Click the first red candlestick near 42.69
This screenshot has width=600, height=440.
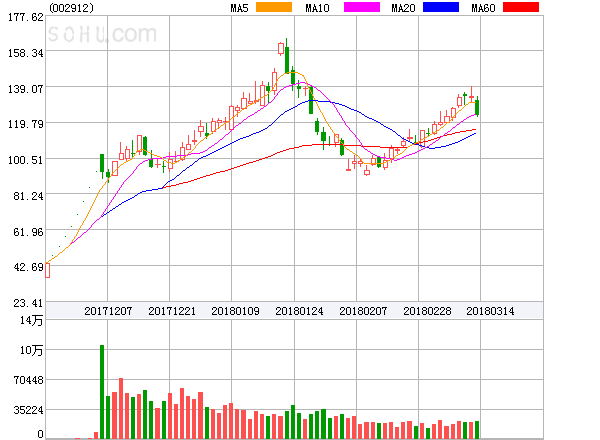47,270
